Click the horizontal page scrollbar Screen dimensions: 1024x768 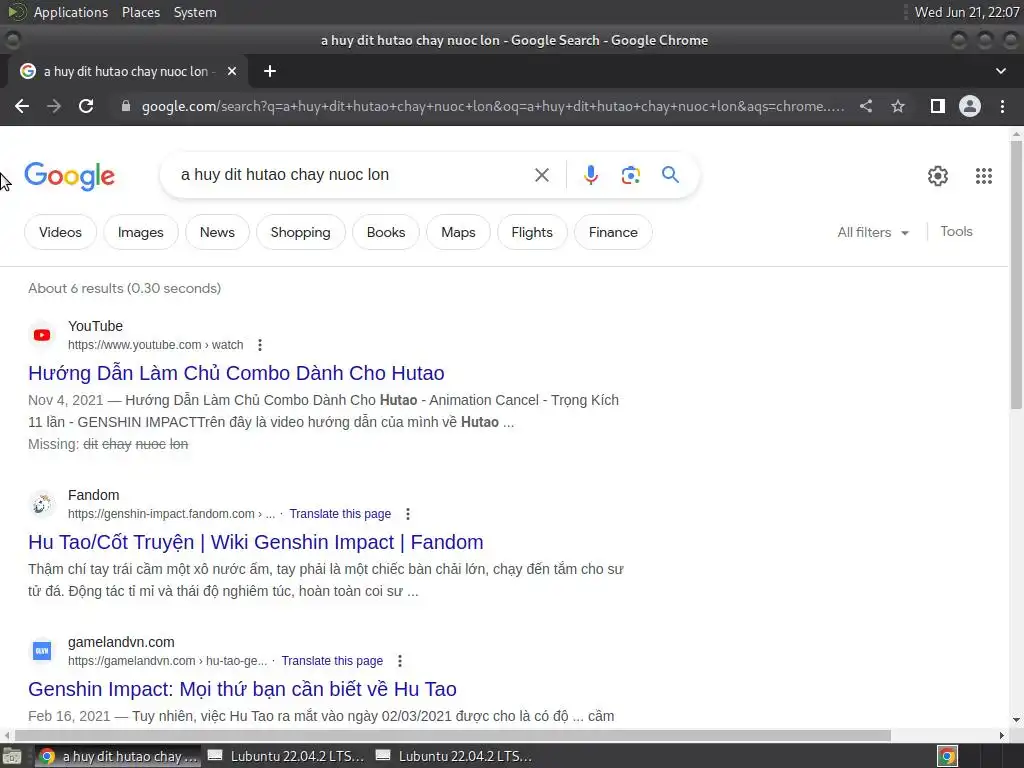[x=453, y=735]
